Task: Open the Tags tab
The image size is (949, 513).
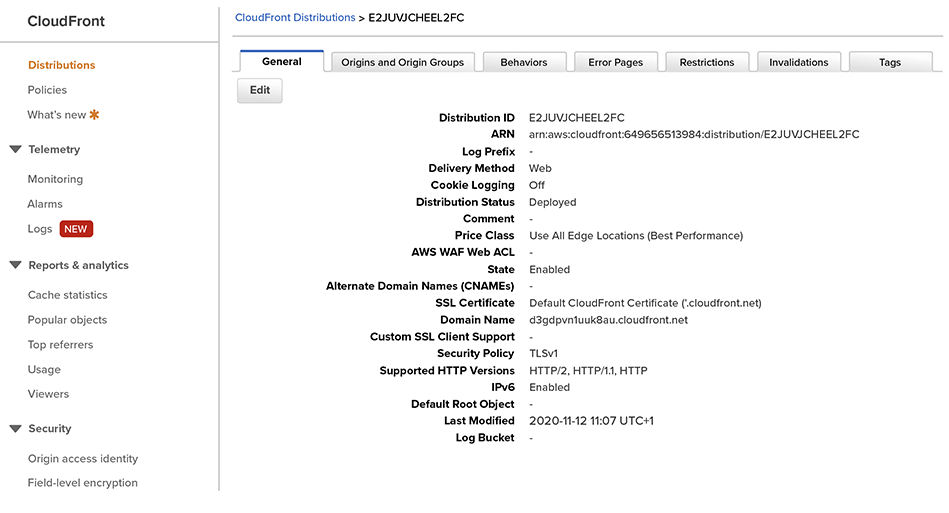Action: click(890, 62)
